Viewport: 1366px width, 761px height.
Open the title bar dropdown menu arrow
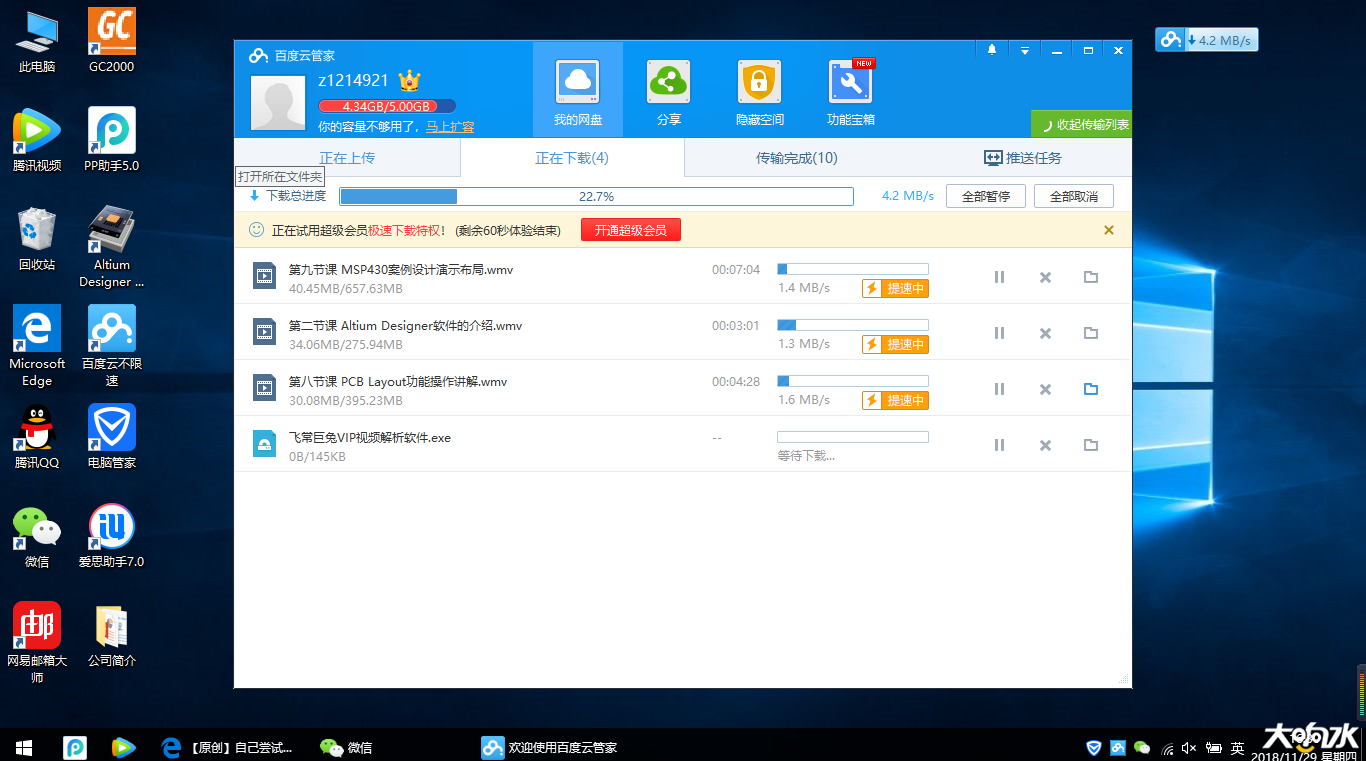tap(1025, 50)
